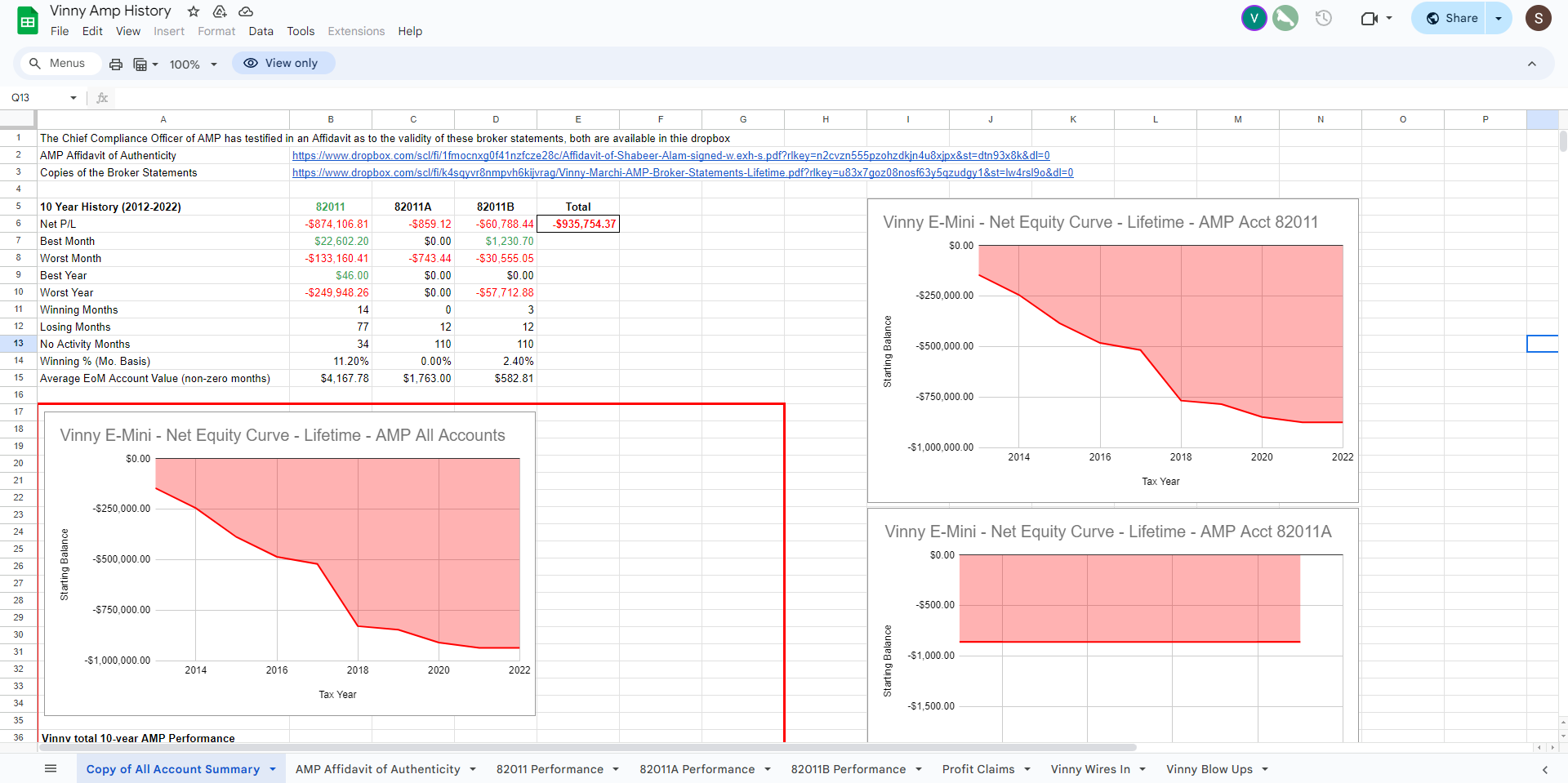Select the Best Month $22,602.20 cell
1568x783 pixels.
[331, 241]
